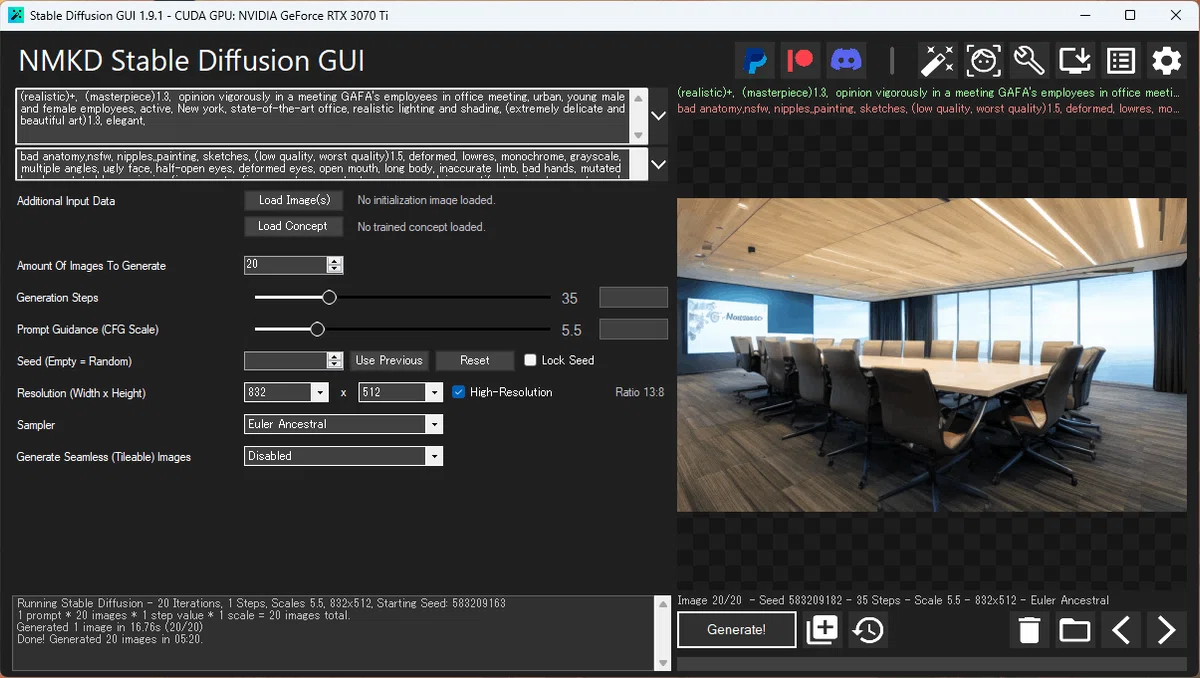Delete the current image with trash icon
Viewport: 1200px width, 678px height.
tap(1030, 630)
